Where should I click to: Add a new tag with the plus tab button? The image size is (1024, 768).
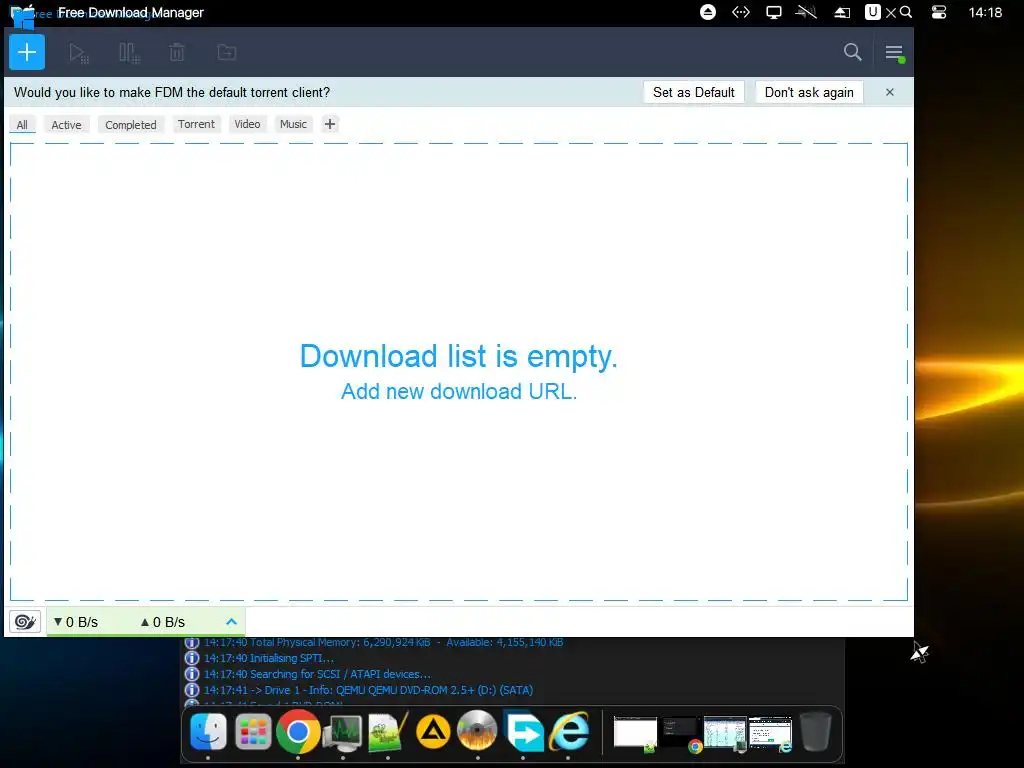pyautogui.click(x=330, y=124)
